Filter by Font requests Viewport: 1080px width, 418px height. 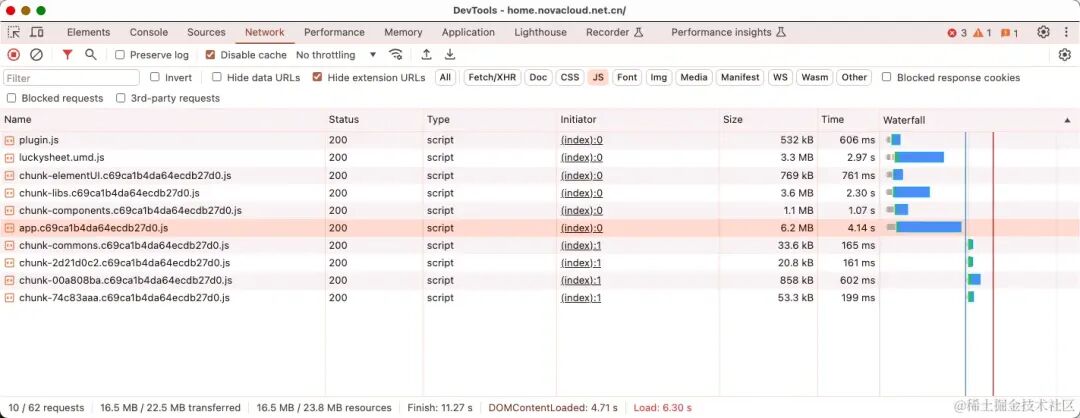click(x=627, y=77)
